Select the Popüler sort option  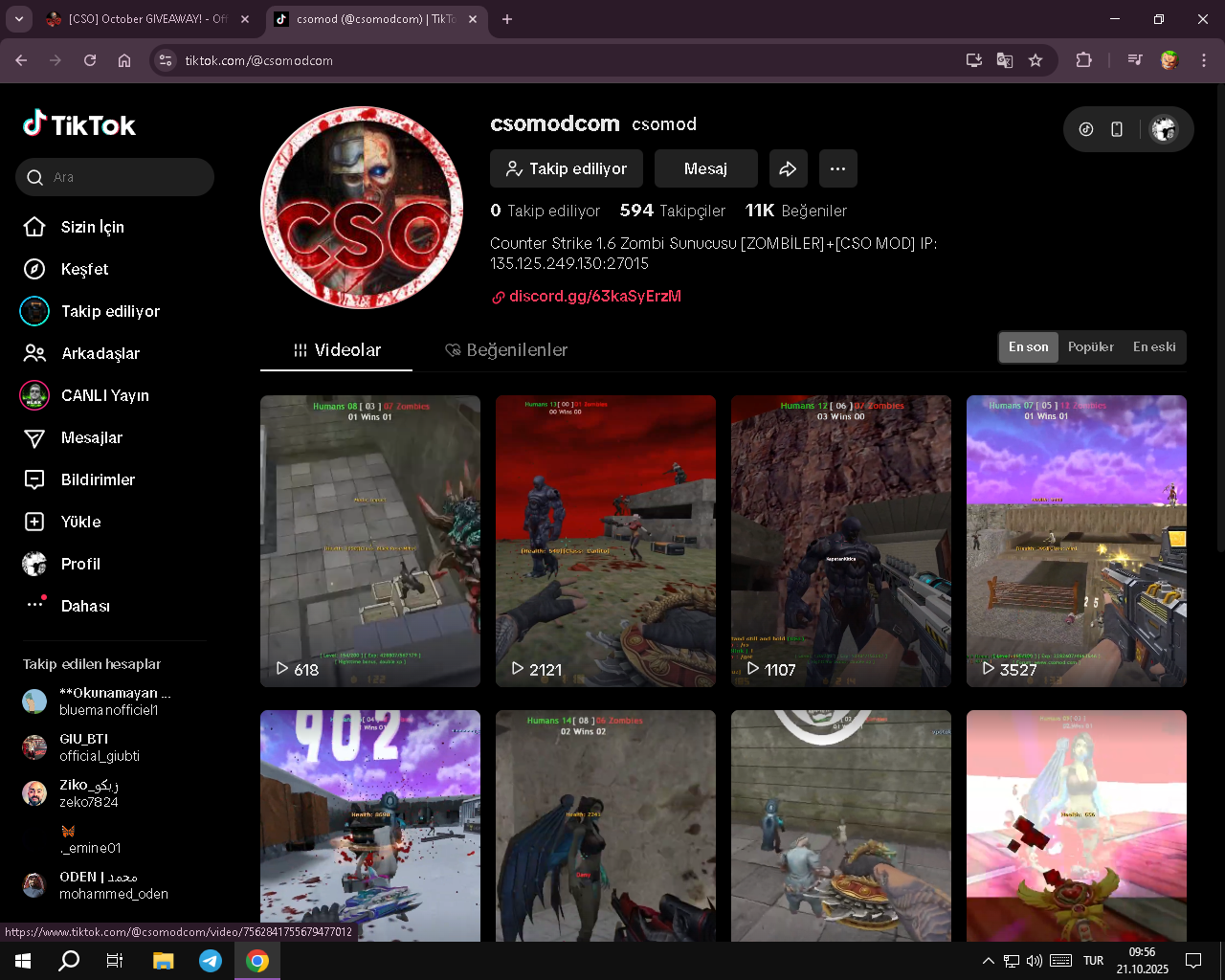tap(1090, 347)
